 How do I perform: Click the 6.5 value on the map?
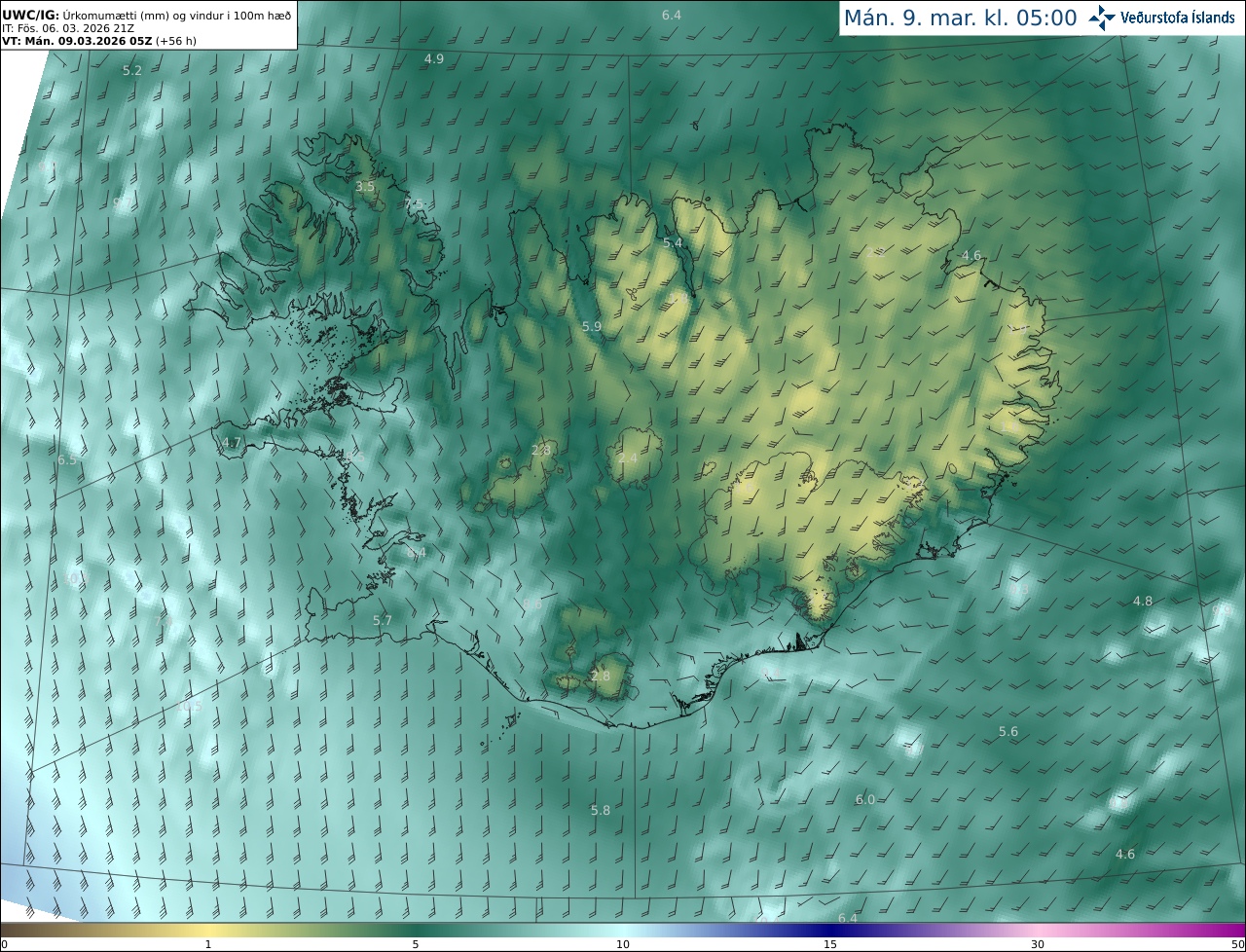pos(67,459)
